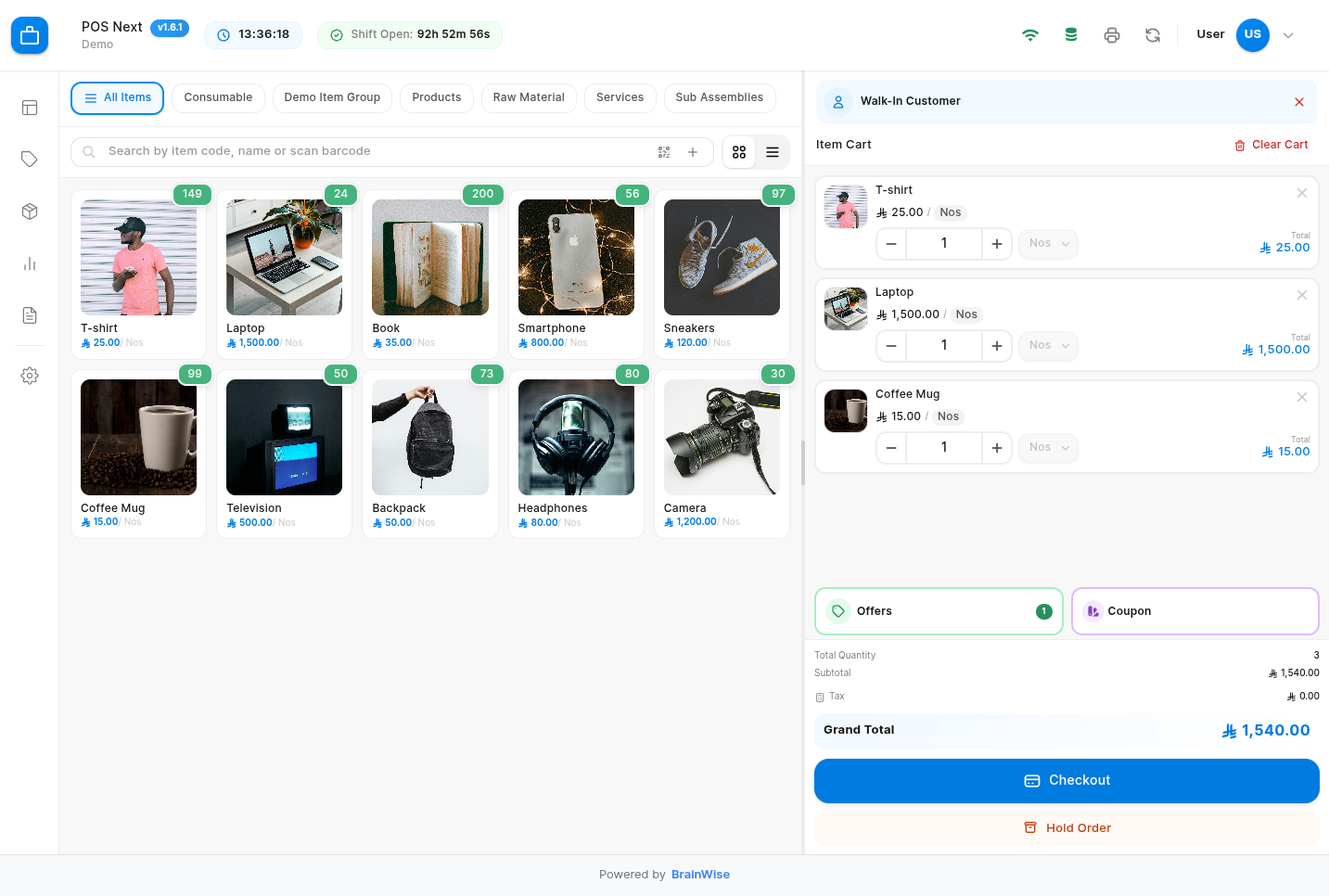Open the Laptop unit Nos dropdown
The image size is (1329, 896).
(1048, 346)
